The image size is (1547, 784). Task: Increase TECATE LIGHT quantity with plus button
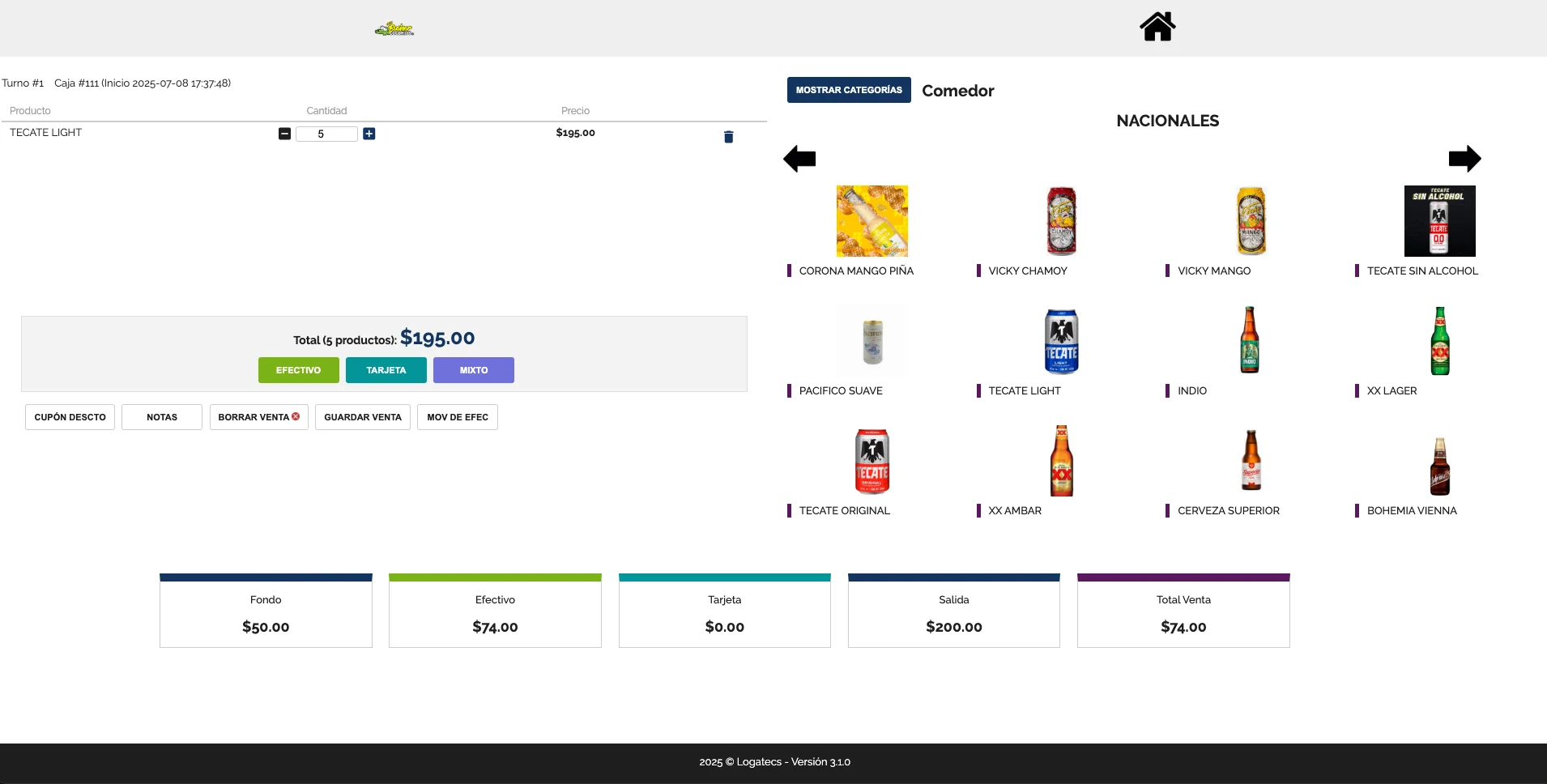pyautogui.click(x=369, y=134)
